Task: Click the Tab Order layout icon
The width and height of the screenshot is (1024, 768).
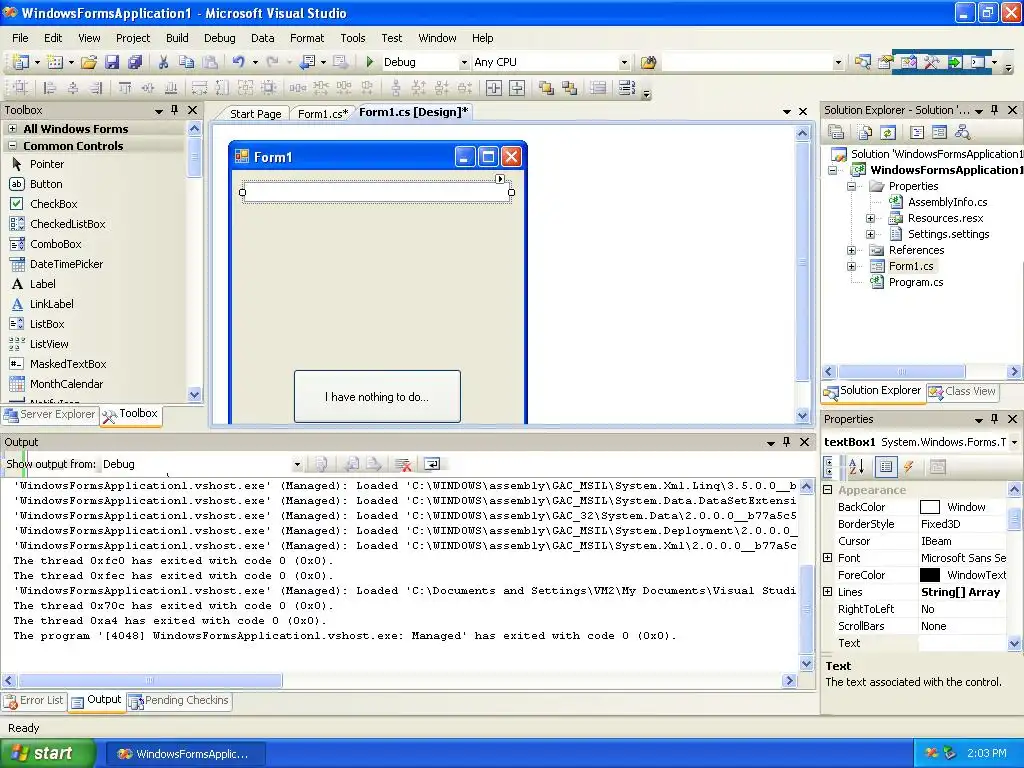Action: [x=626, y=88]
